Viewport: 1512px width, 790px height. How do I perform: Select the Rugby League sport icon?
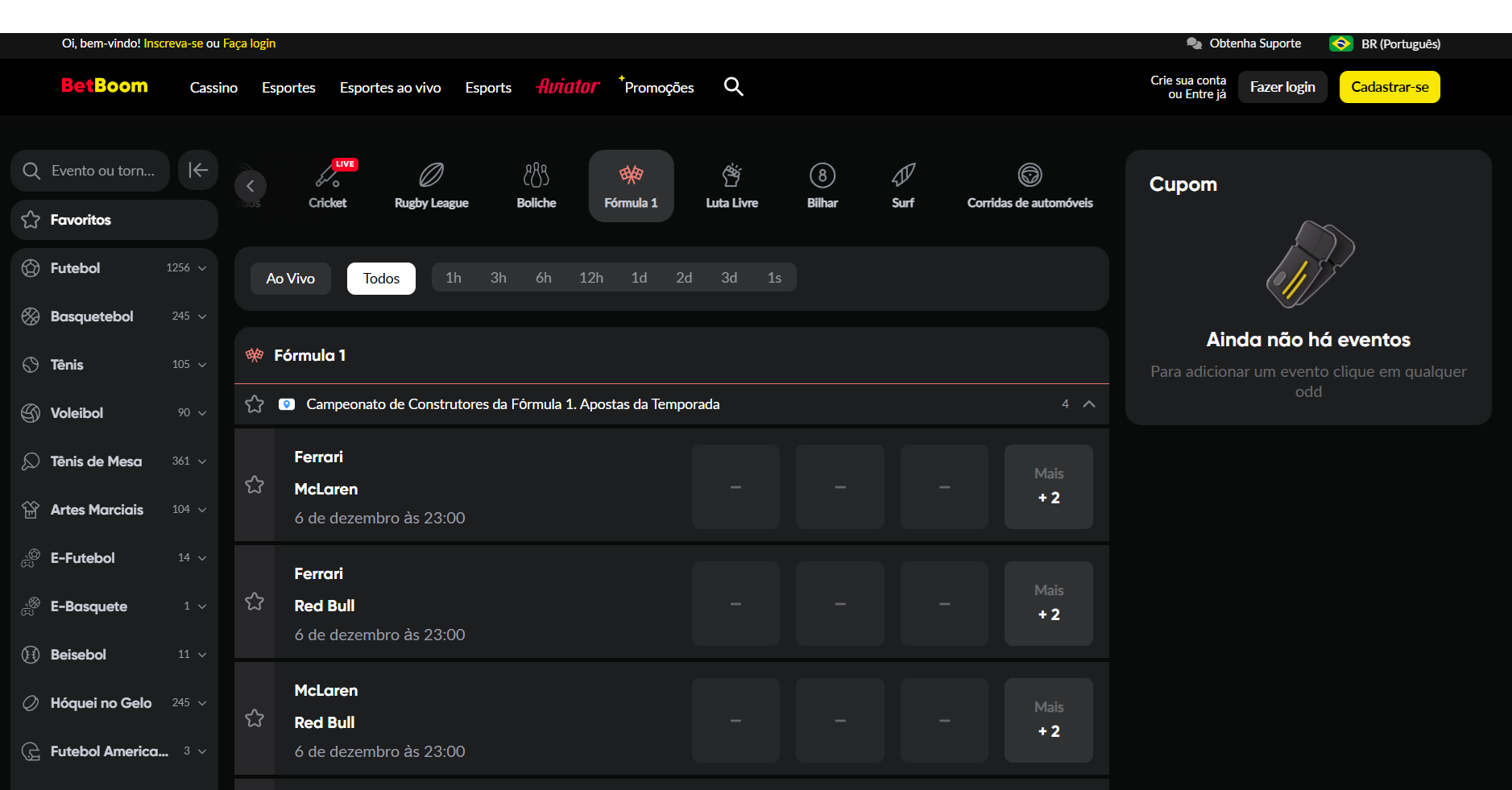(431, 185)
